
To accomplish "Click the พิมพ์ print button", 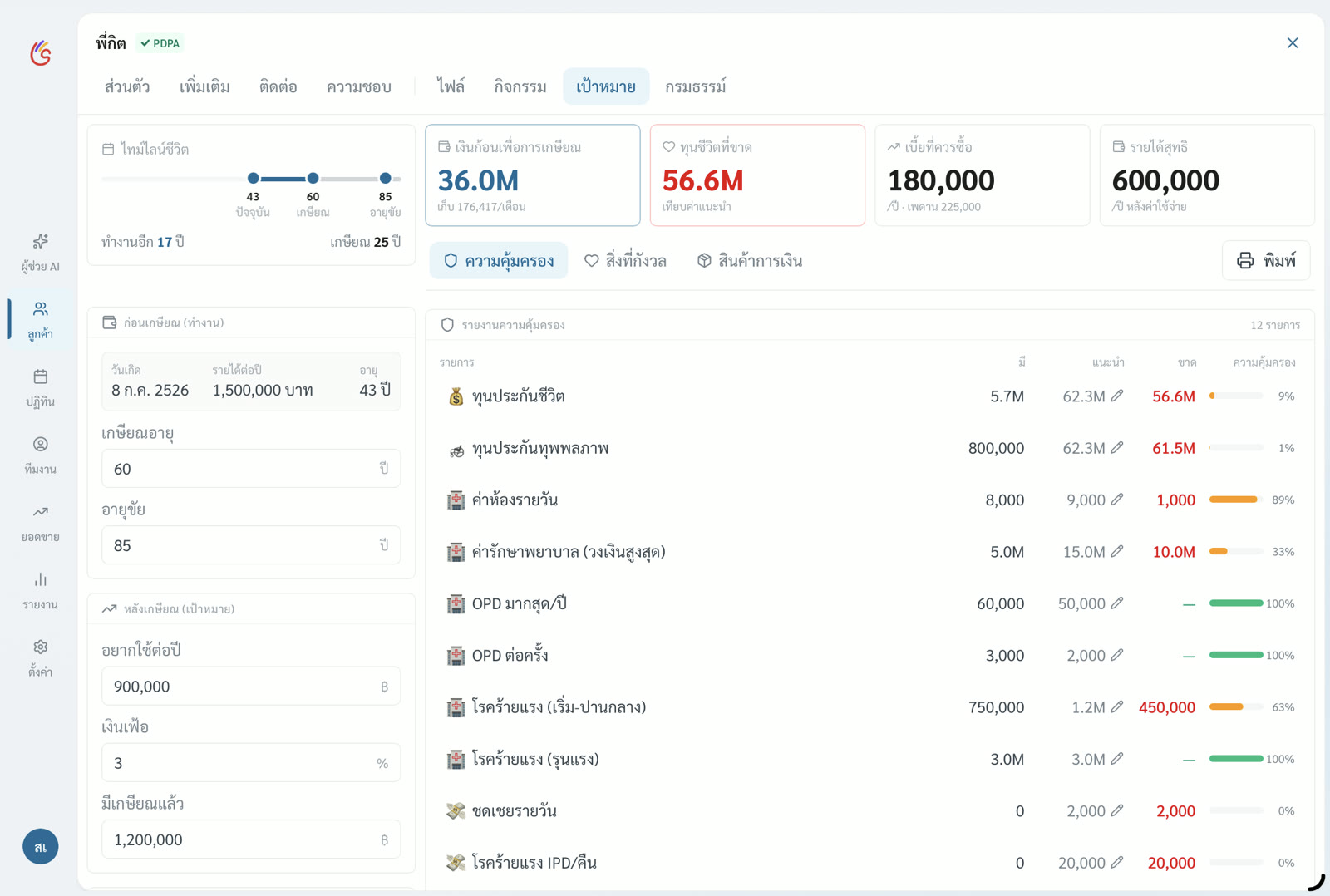I will (1266, 261).
